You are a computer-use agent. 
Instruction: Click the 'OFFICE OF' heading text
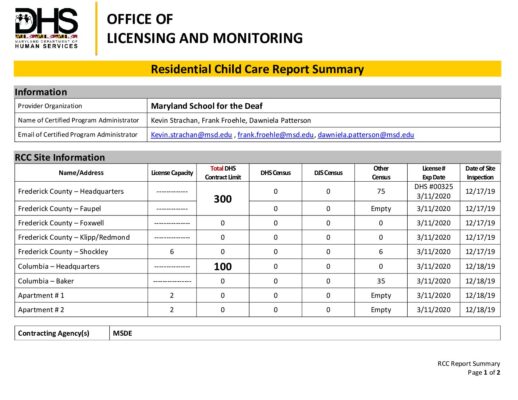point(140,19)
